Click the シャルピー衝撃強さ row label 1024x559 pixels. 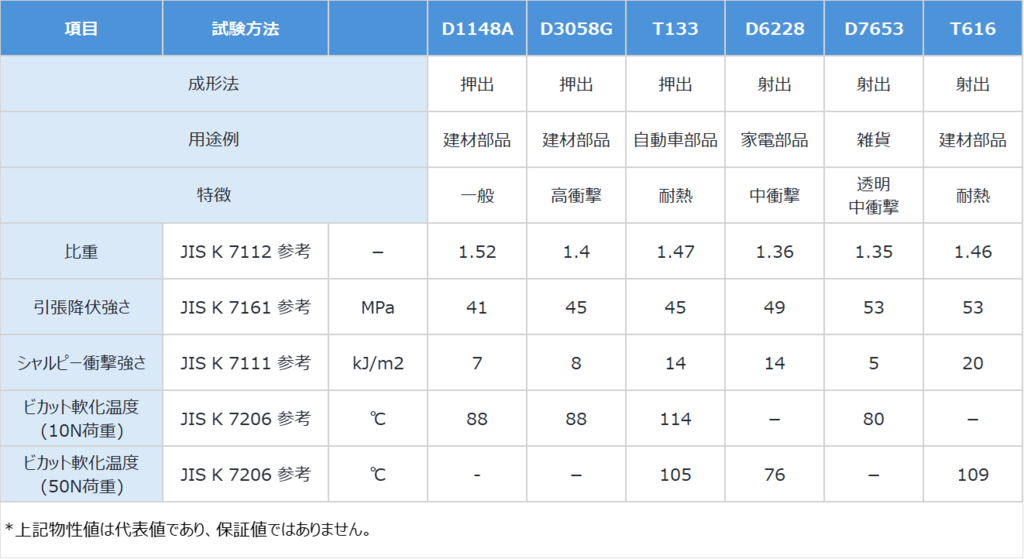coord(81,363)
